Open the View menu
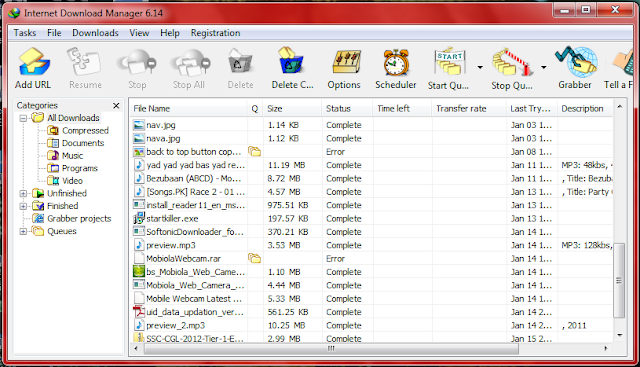This screenshot has height=367, width=640. coord(139,33)
